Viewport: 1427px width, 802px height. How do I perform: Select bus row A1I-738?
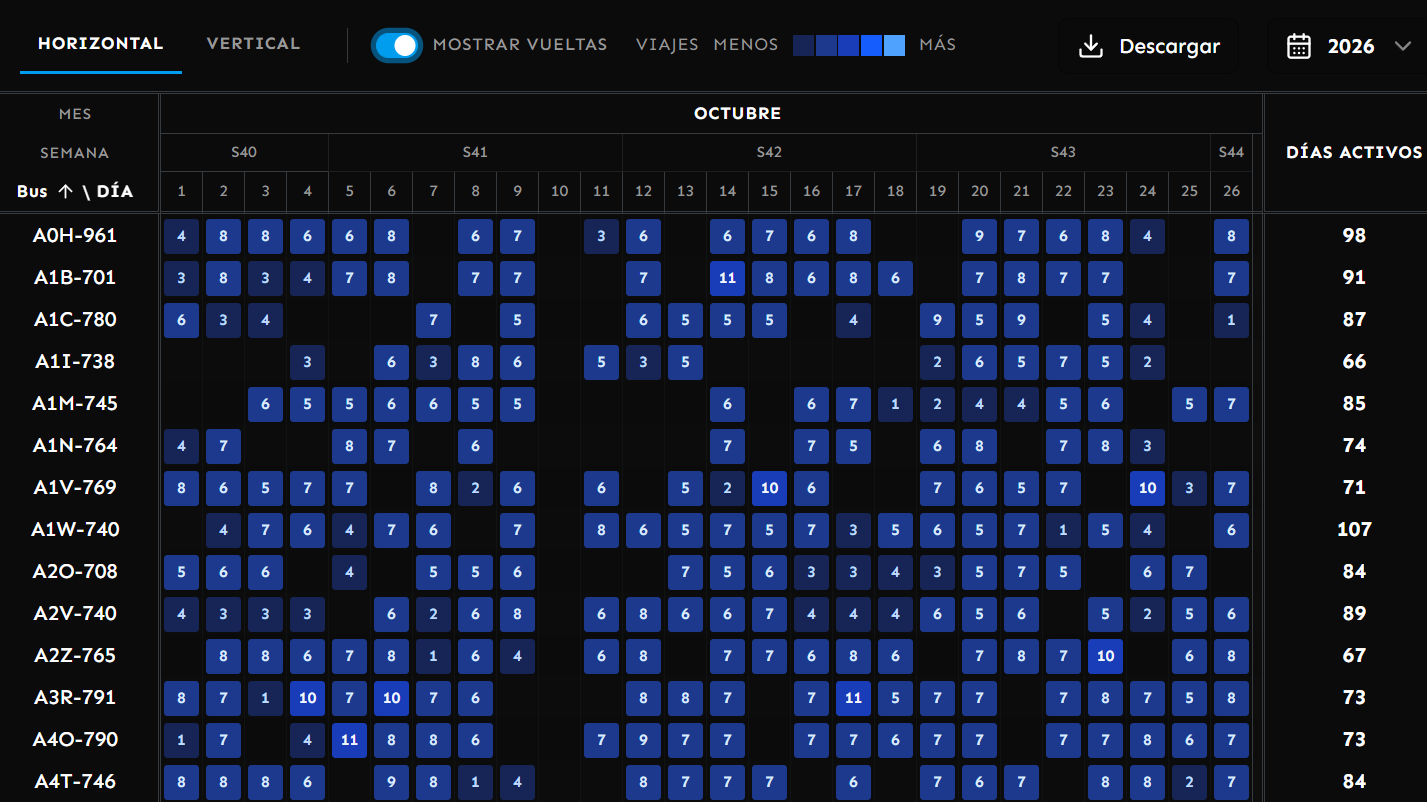point(75,362)
